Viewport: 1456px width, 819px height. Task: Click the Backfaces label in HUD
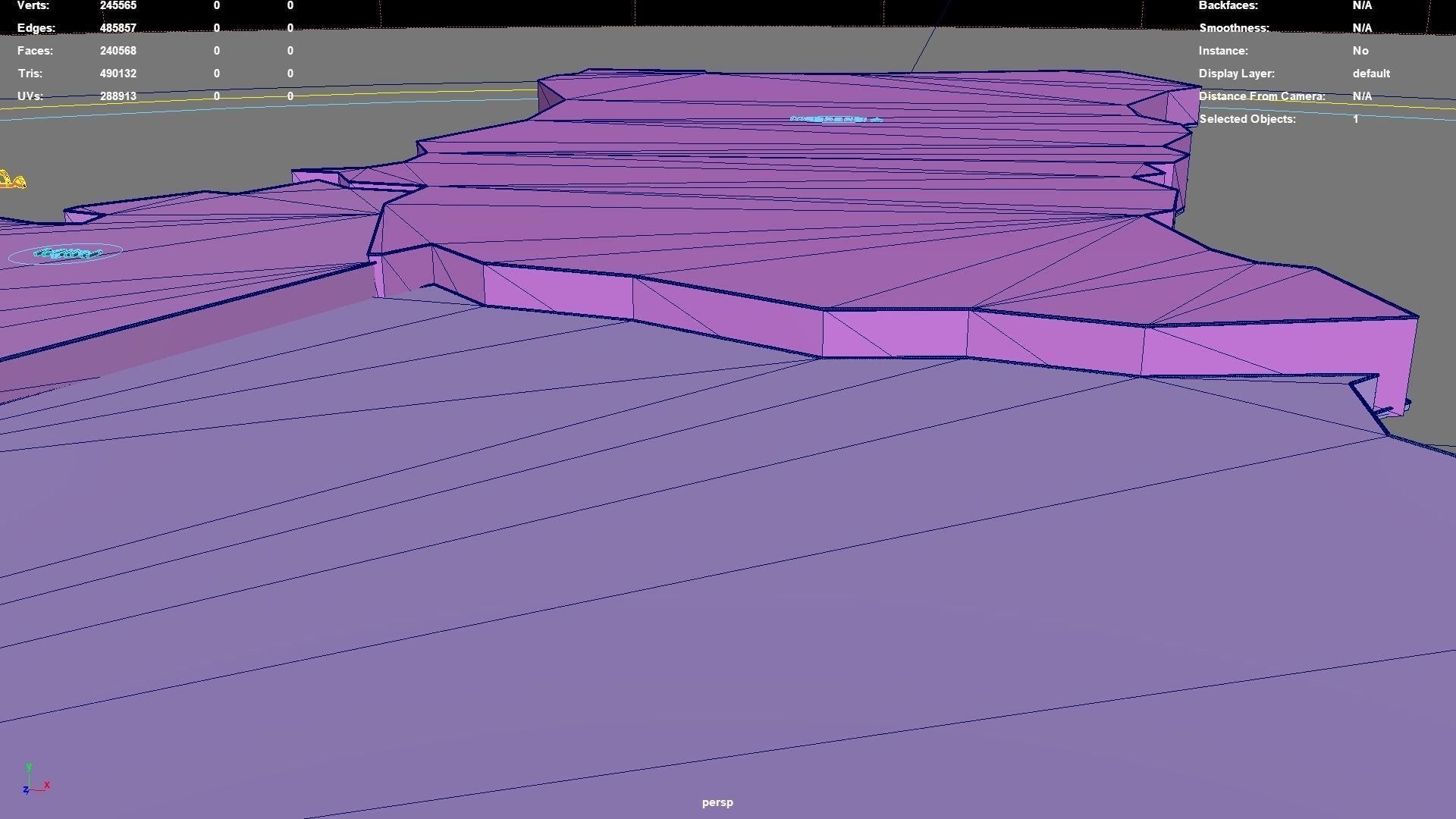[x=1228, y=5]
